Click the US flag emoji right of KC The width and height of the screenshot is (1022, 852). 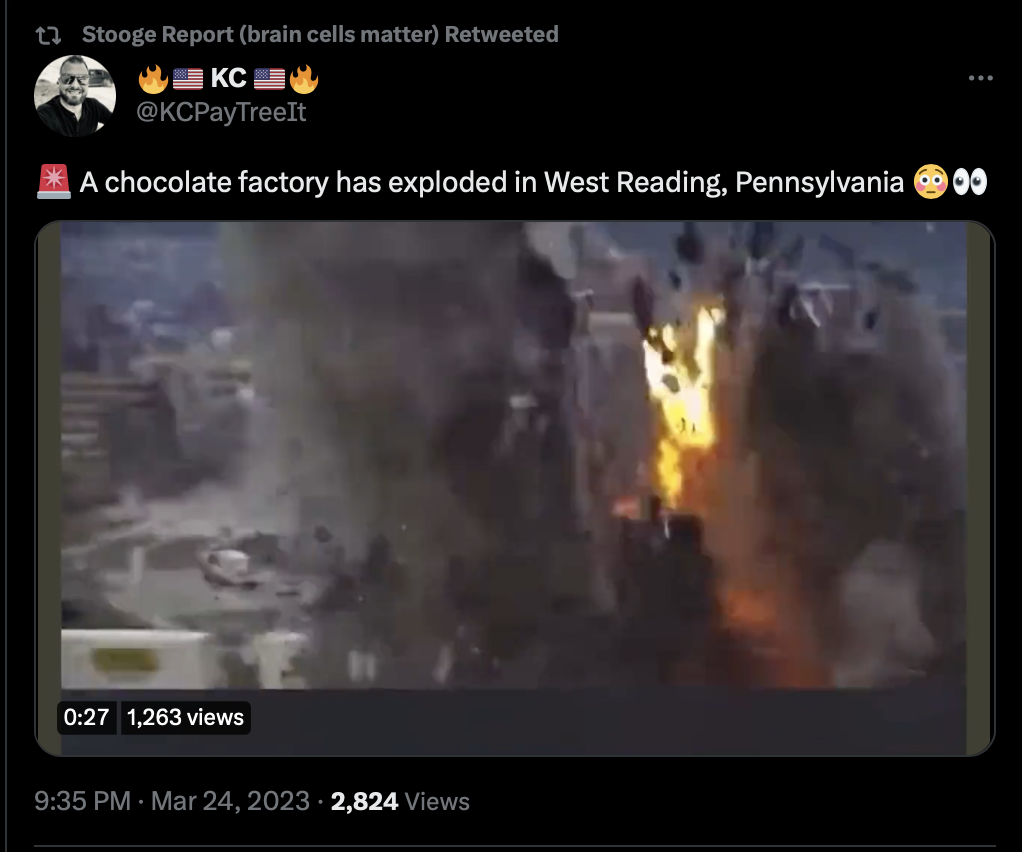click(x=269, y=79)
